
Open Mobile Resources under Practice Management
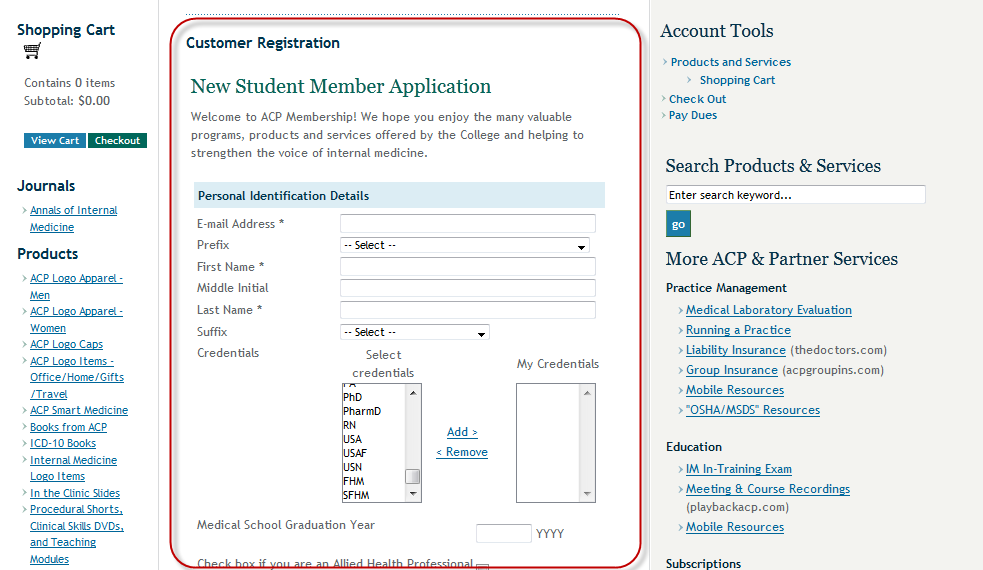point(735,390)
